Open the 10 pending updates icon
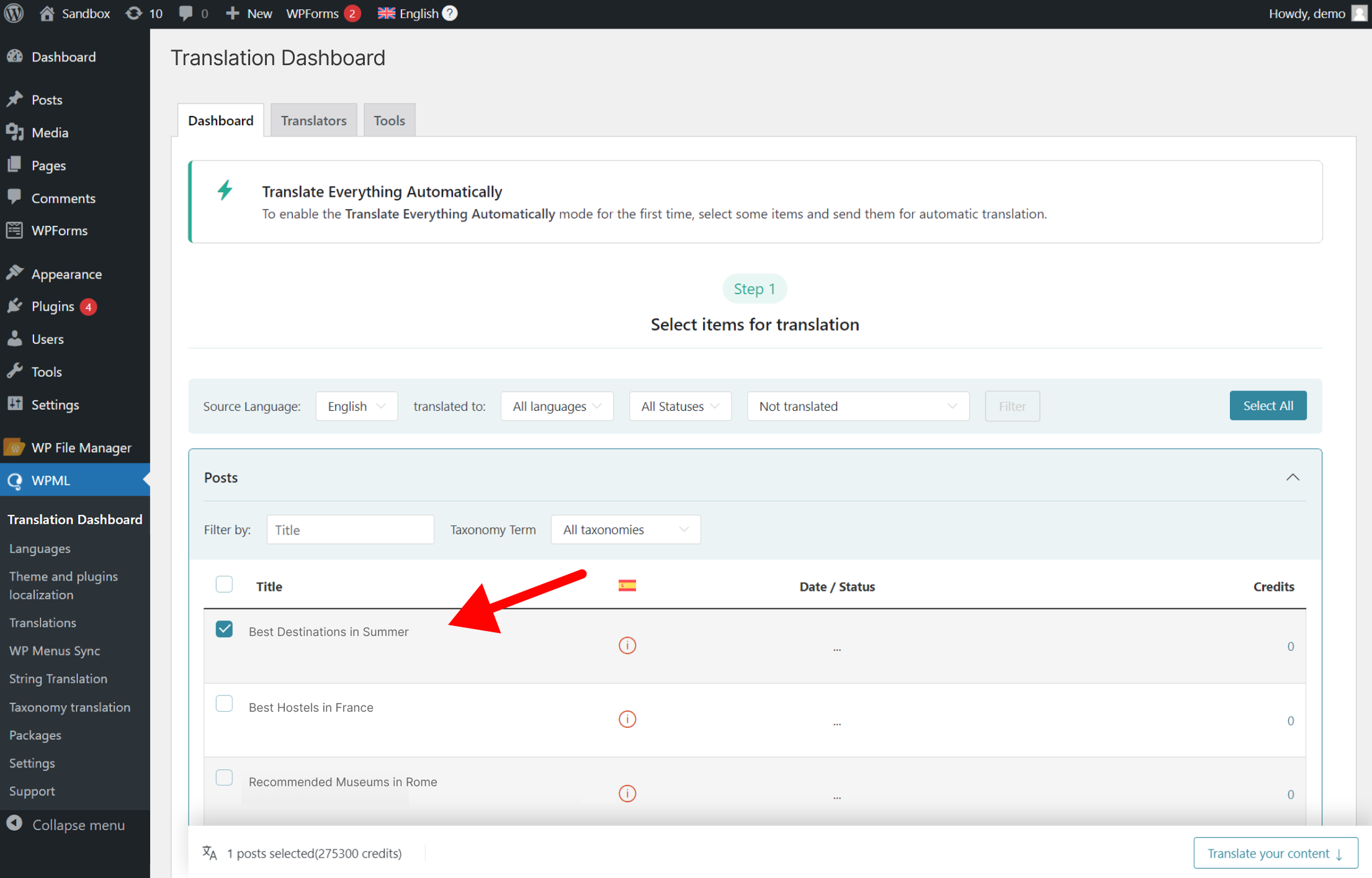The height and width of the screenshot is (878, 1372). pyautogui.click(x=144, y=13)
